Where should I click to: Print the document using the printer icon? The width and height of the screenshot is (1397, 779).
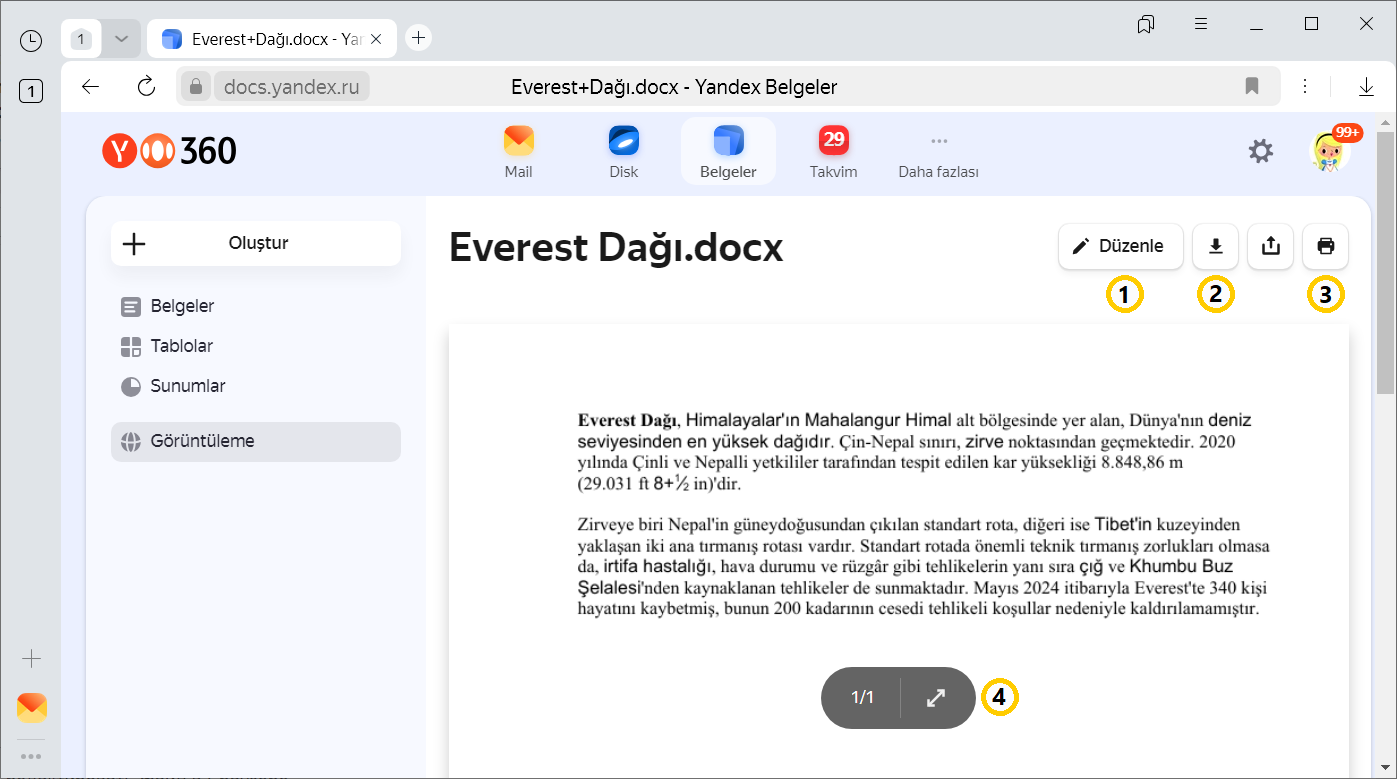coord(1326,246)
